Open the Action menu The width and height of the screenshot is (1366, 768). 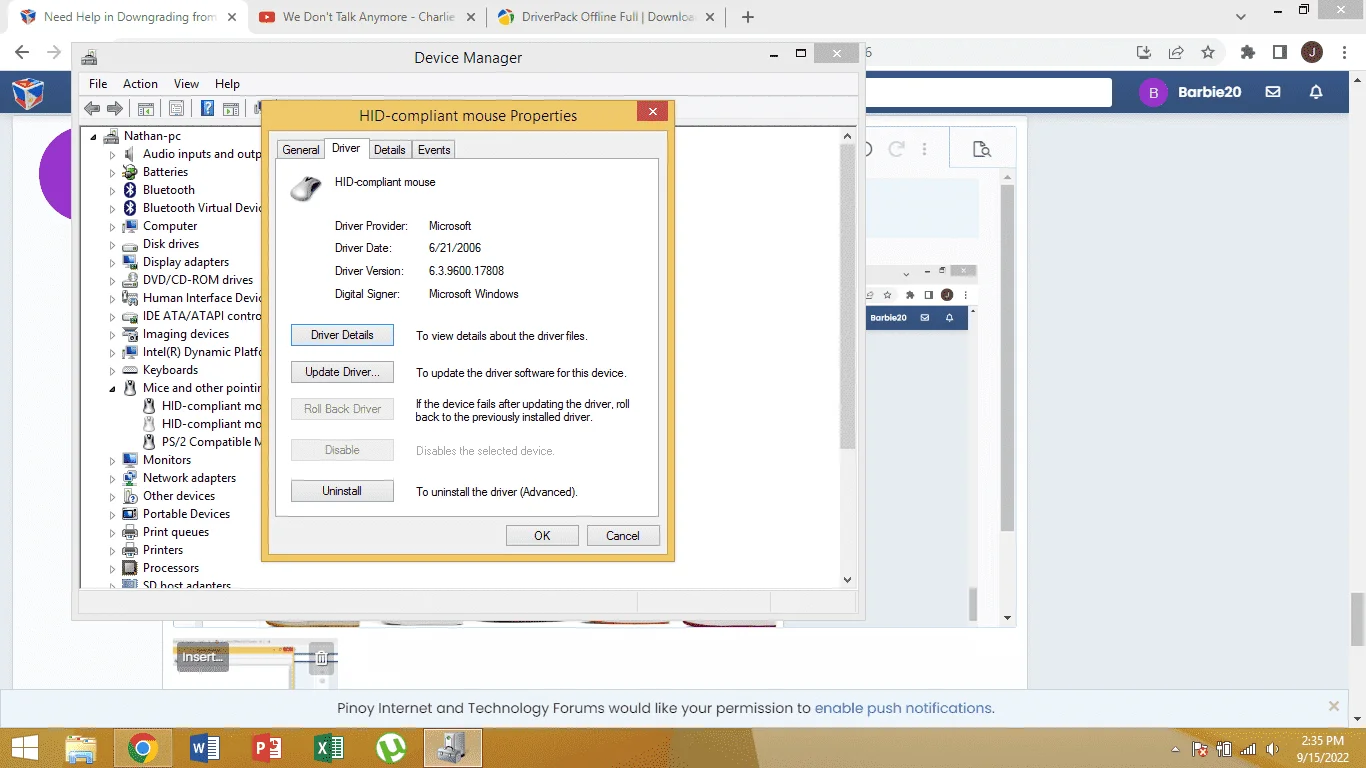coord(140,84)
